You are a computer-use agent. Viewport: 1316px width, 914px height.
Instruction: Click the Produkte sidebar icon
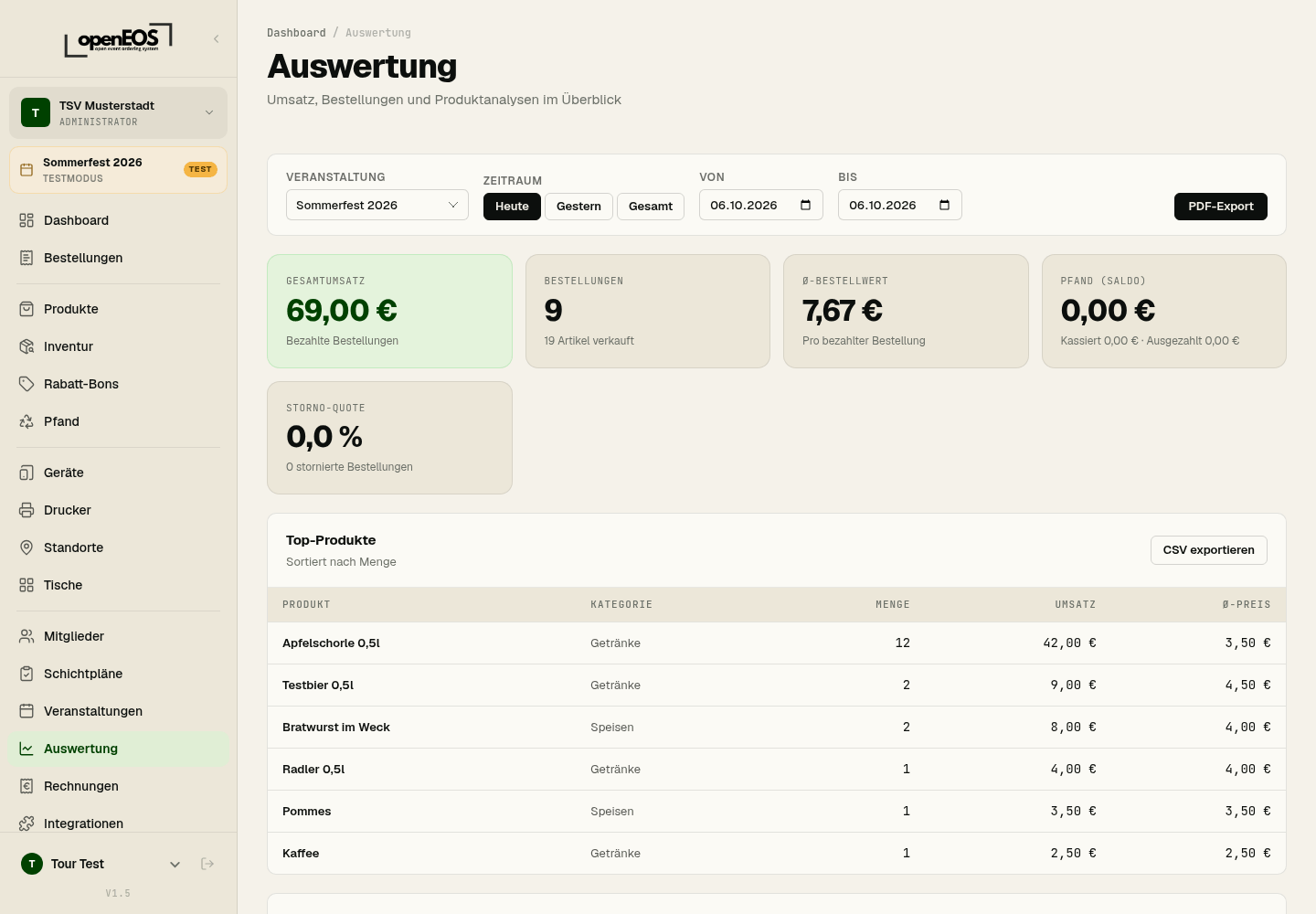27,309
